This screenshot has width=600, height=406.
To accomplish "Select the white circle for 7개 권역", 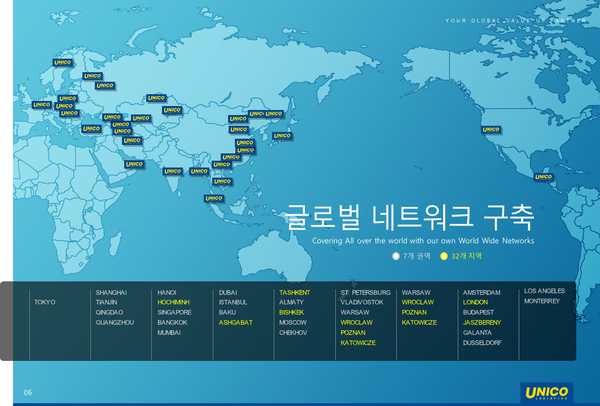I will click(x=396, y=257).
